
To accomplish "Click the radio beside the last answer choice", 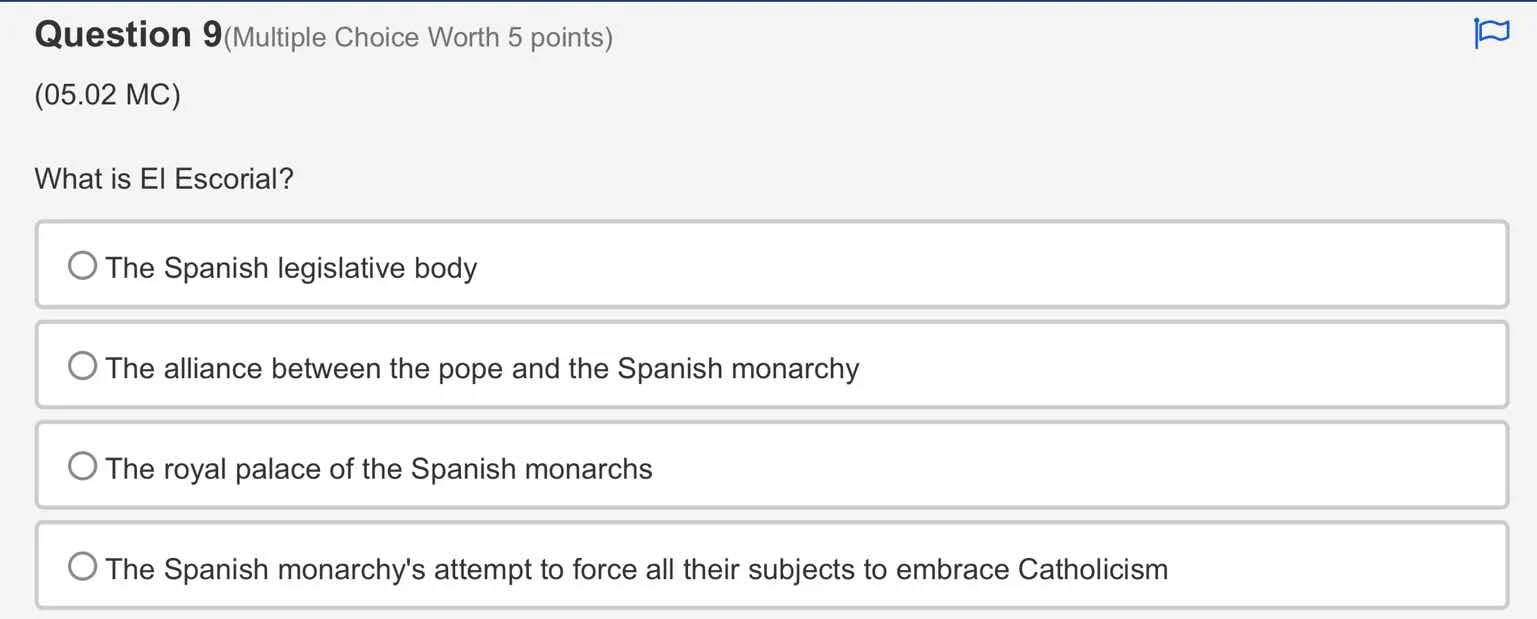I will [x=82, y=566].
